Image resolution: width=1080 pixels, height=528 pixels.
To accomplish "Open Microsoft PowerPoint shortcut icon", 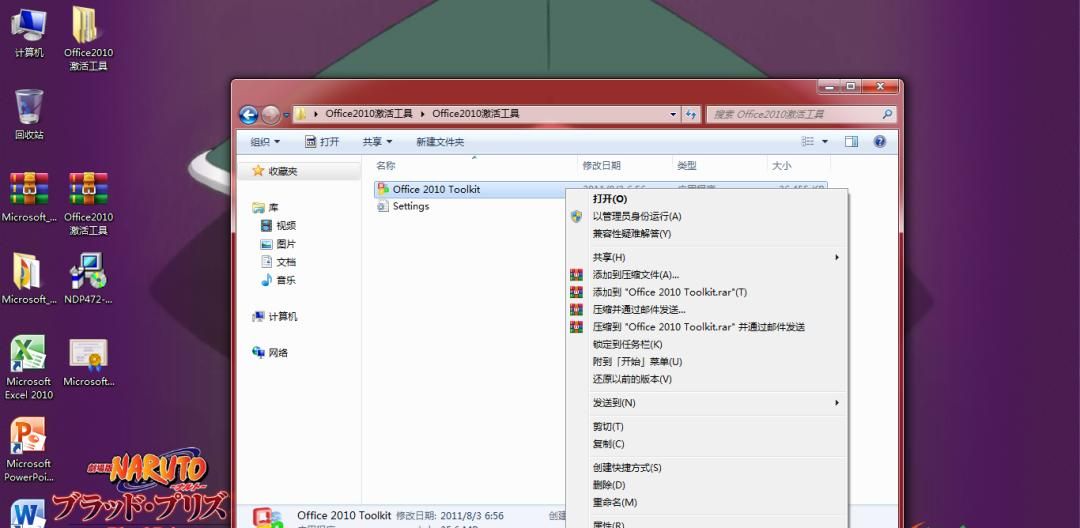I will (x=29, y=450).
